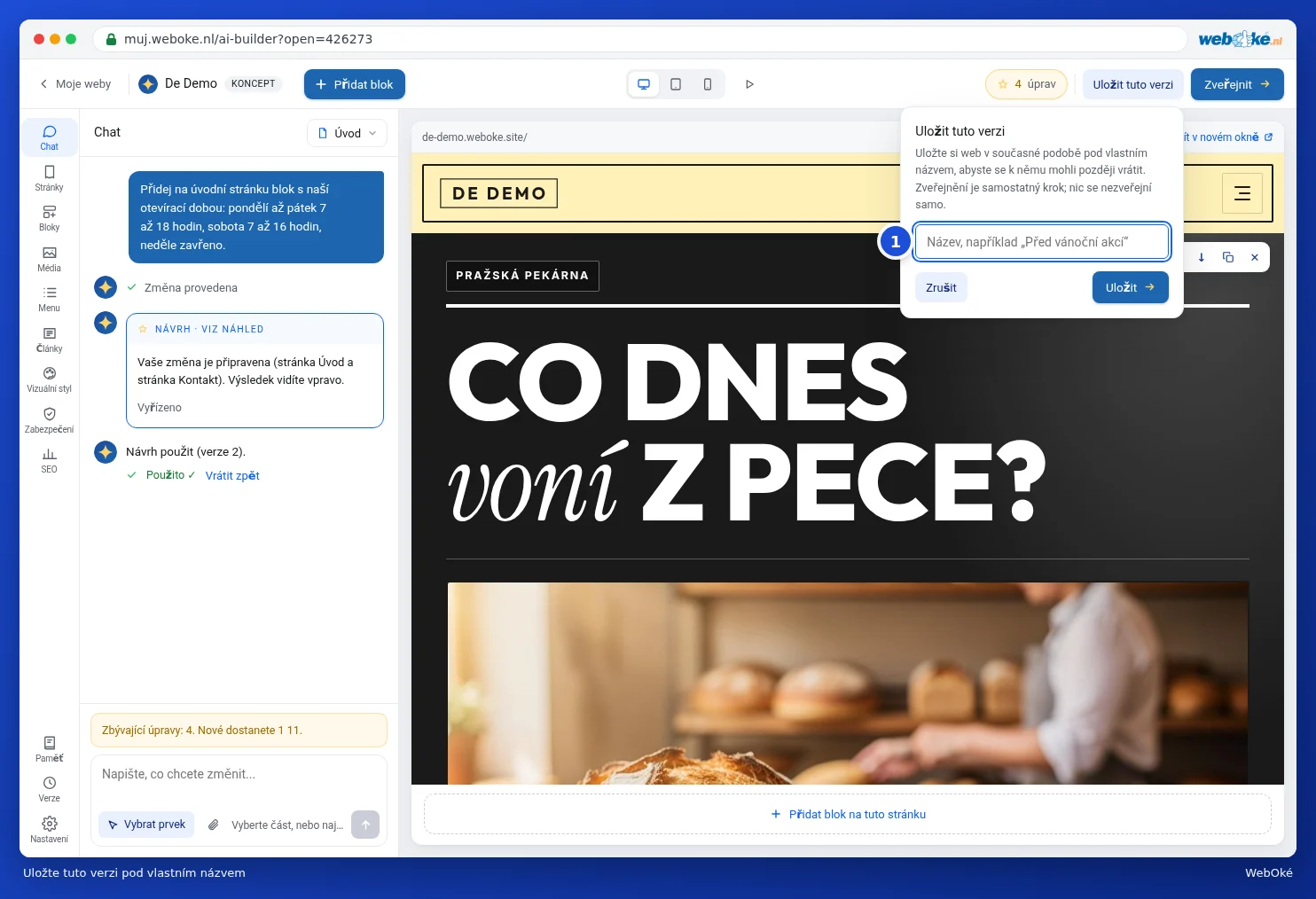Select the bakery hero image
Viewport: 1316px width, 899px height.
tap(848, 683)
